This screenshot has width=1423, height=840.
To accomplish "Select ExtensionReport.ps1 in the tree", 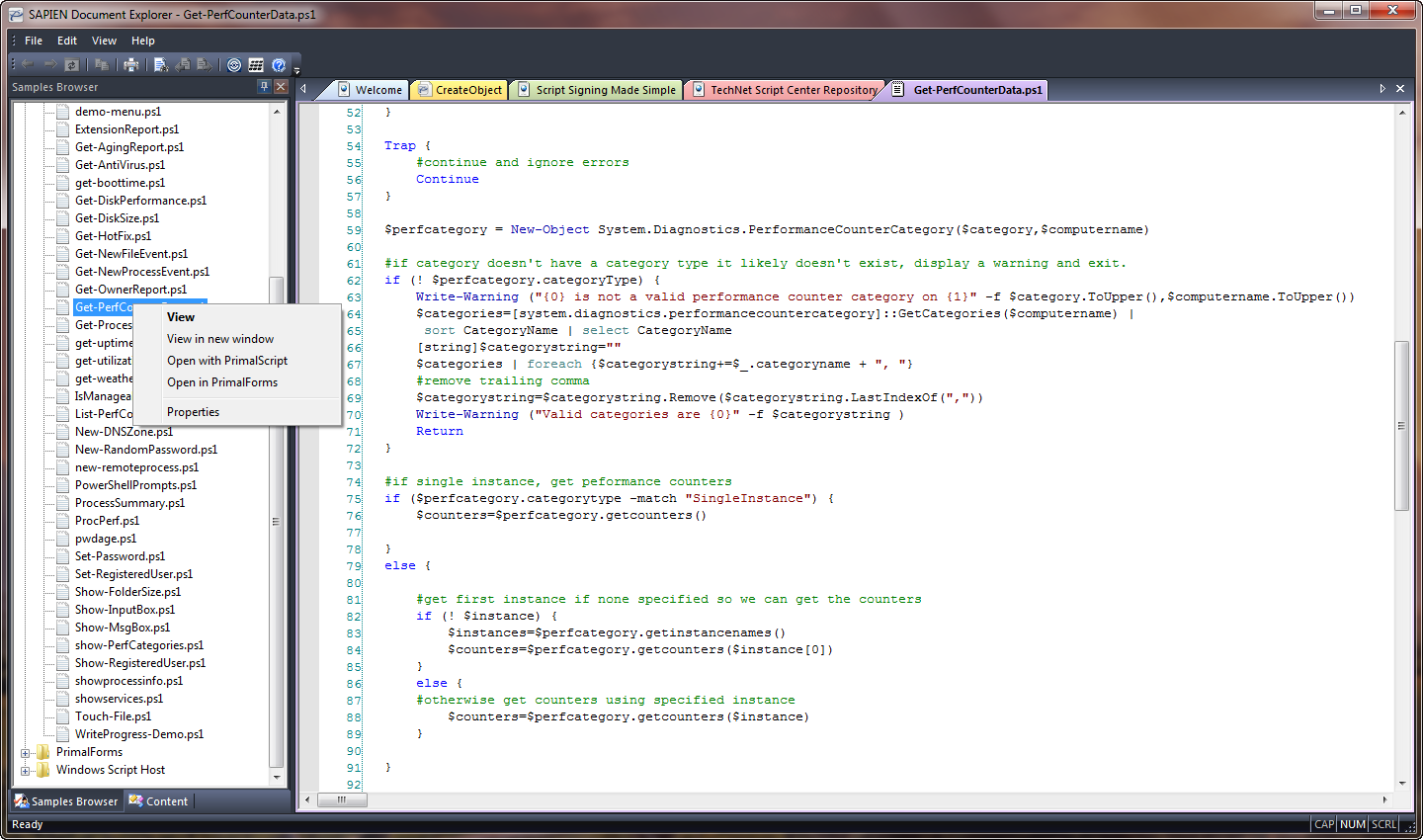I will click(126, 129).
